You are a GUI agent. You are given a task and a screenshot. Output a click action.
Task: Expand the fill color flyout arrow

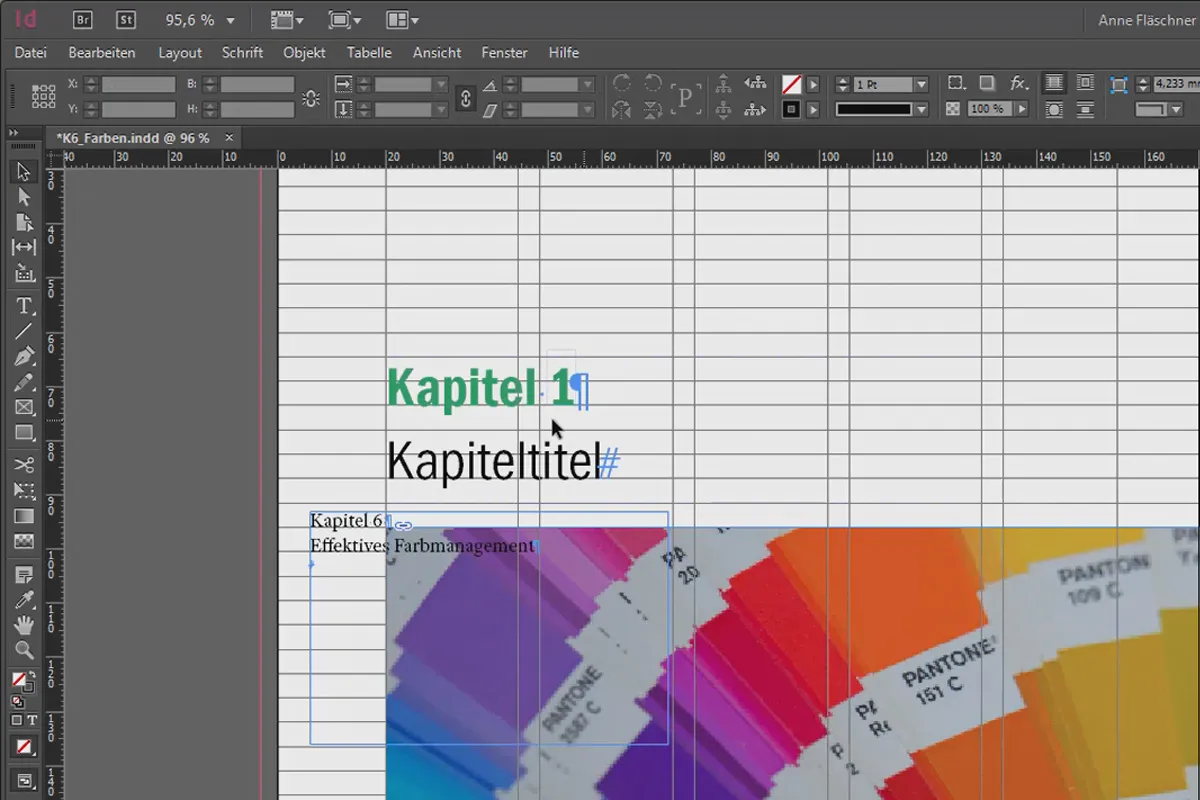[813, 85]
